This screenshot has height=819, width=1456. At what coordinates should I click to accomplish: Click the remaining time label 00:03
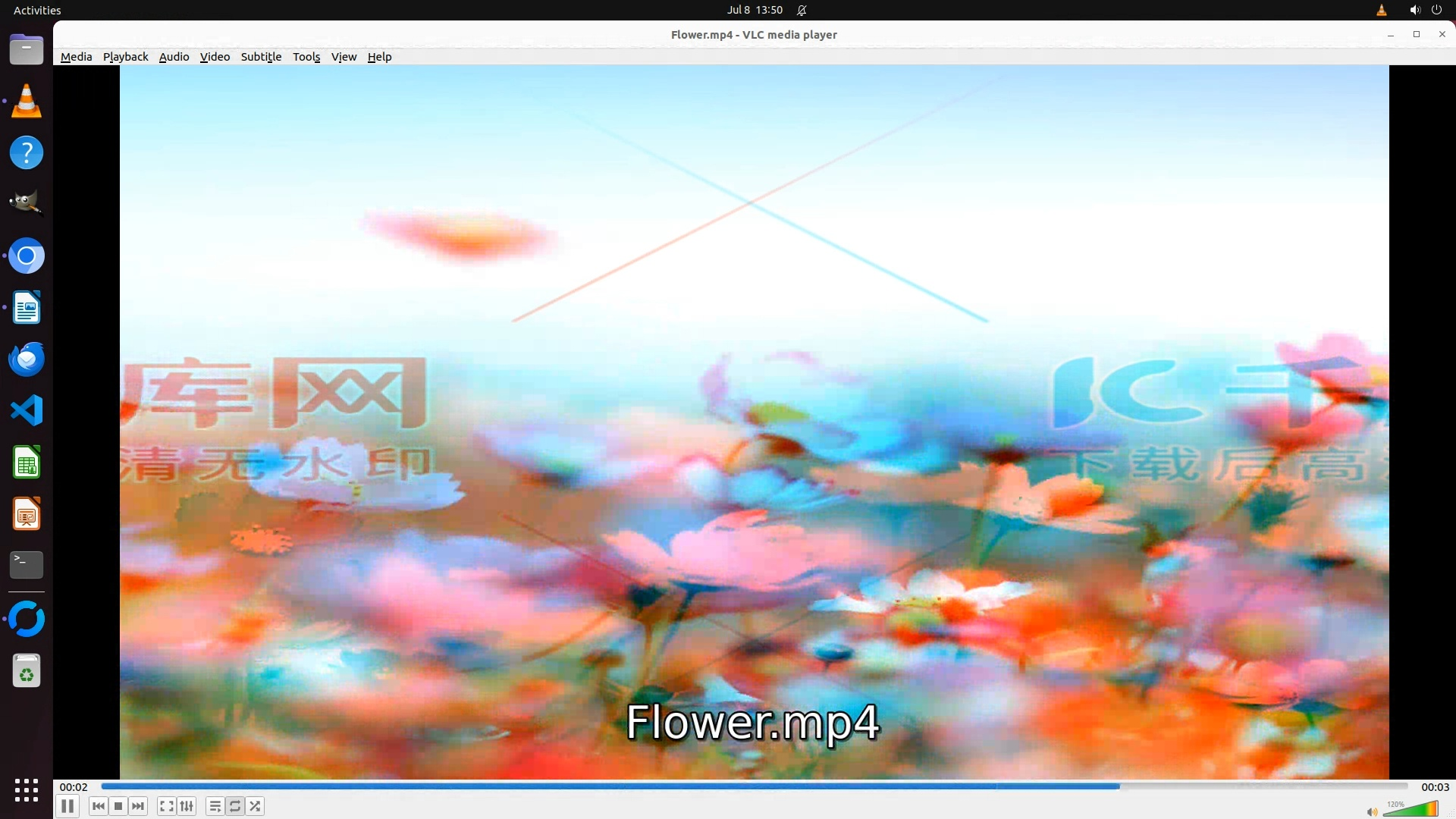tap(1434, 787)
